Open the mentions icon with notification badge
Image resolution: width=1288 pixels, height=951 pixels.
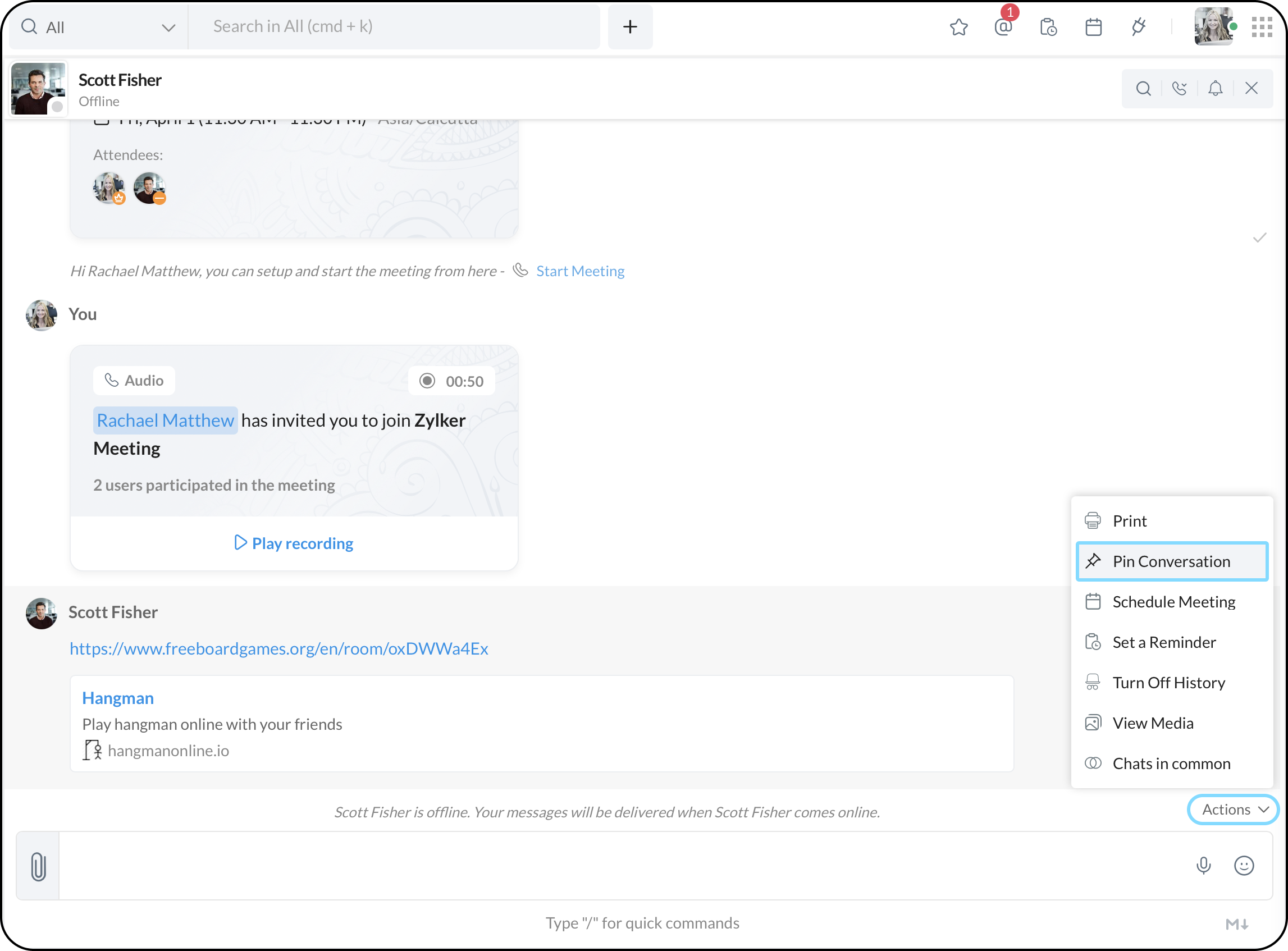click(x=1003, y=27)
